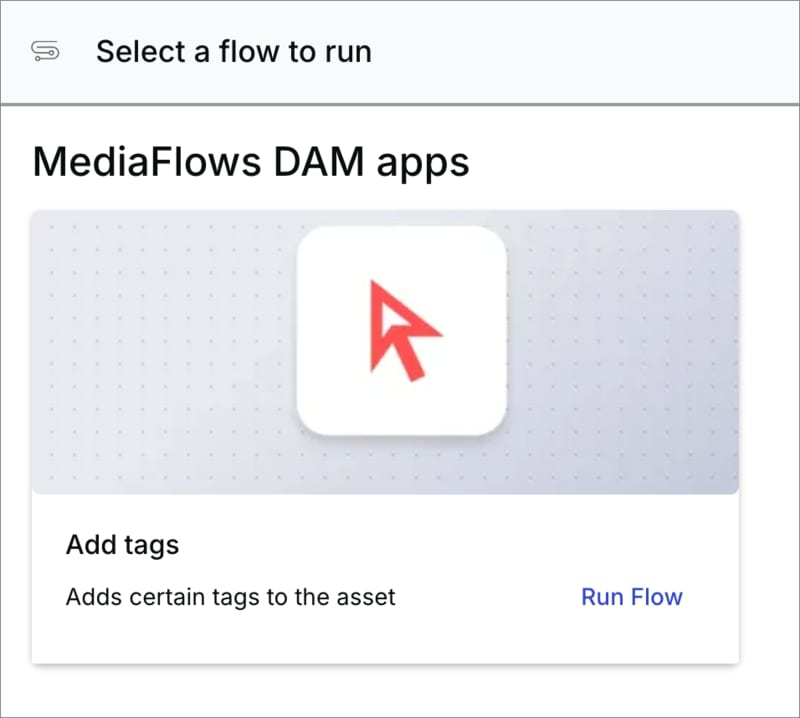Click the word 'Run' in Run Flow
Image resolution: width=800 pixels, height=718 pixels.
point(602,597)
